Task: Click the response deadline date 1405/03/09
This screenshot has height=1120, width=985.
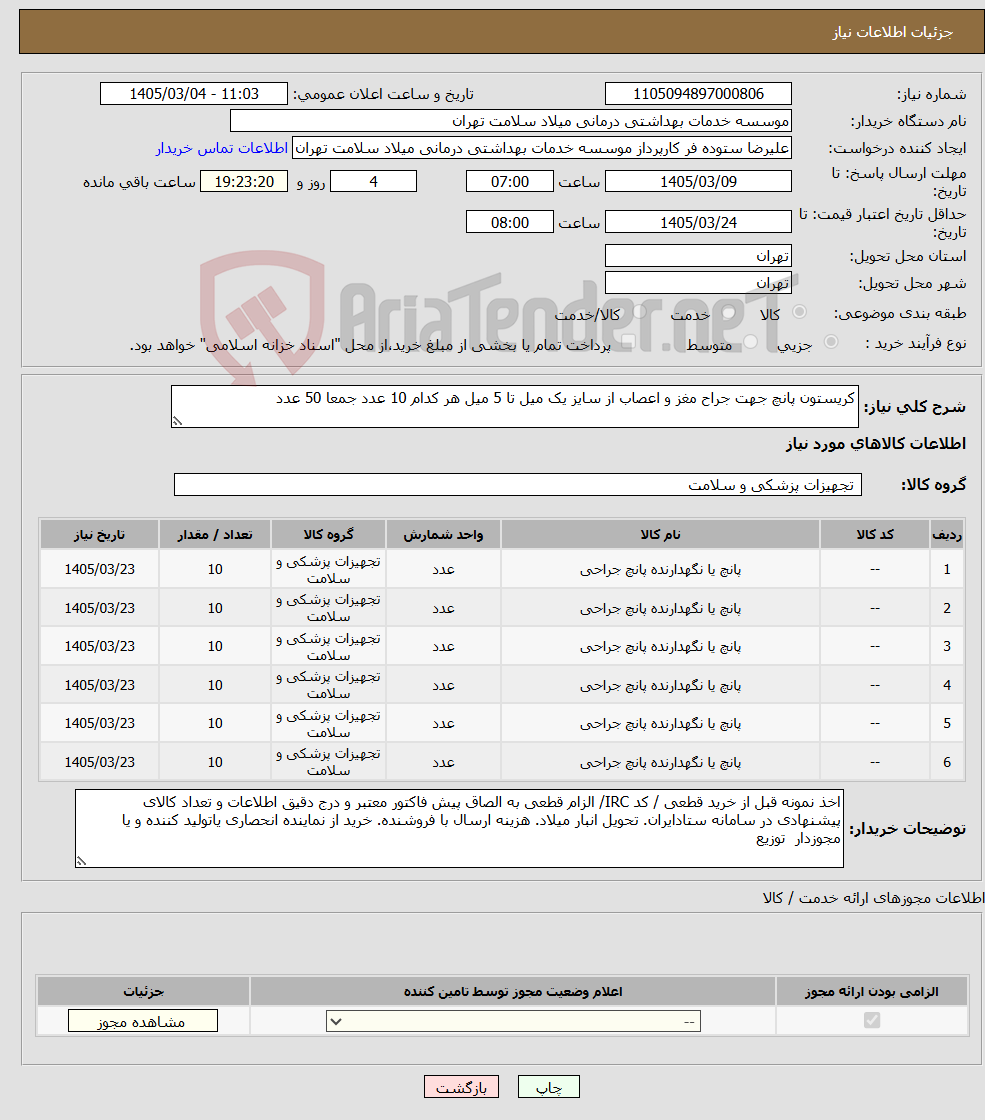Action: point(698,181)
